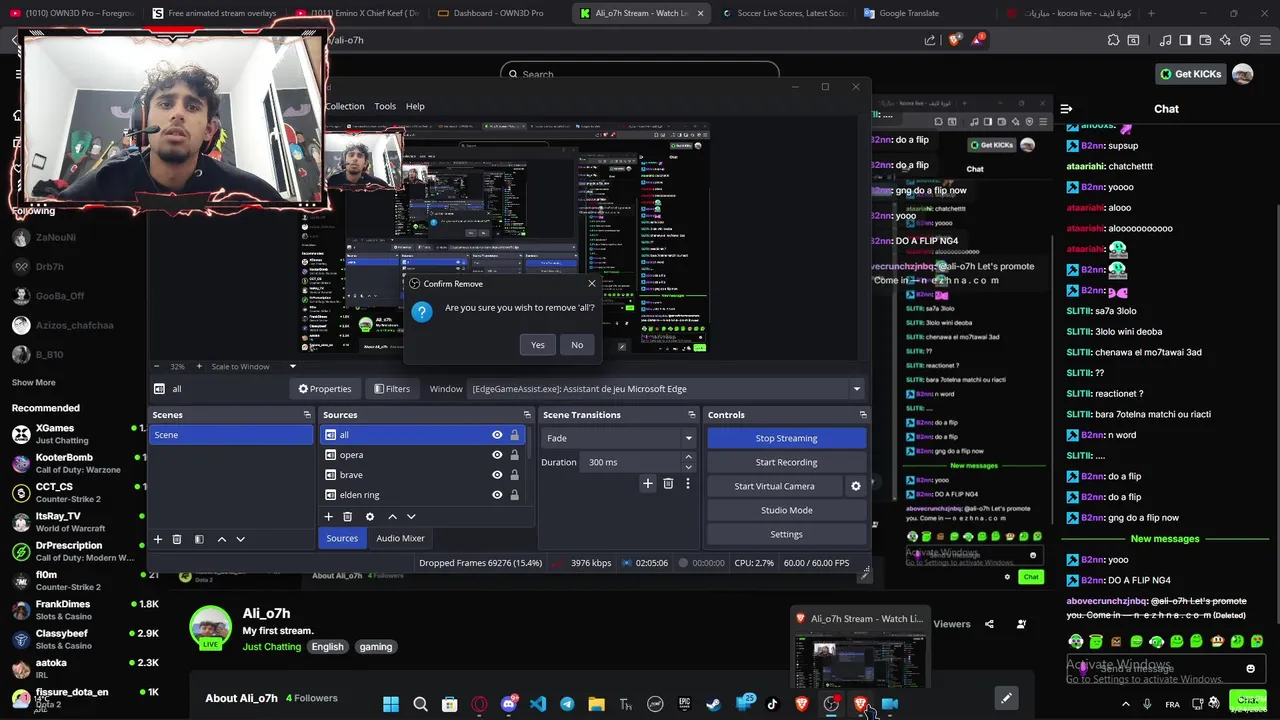Open Kick 'Just Chatting' category link
1280x720 pixels.
tap(271, 647)
